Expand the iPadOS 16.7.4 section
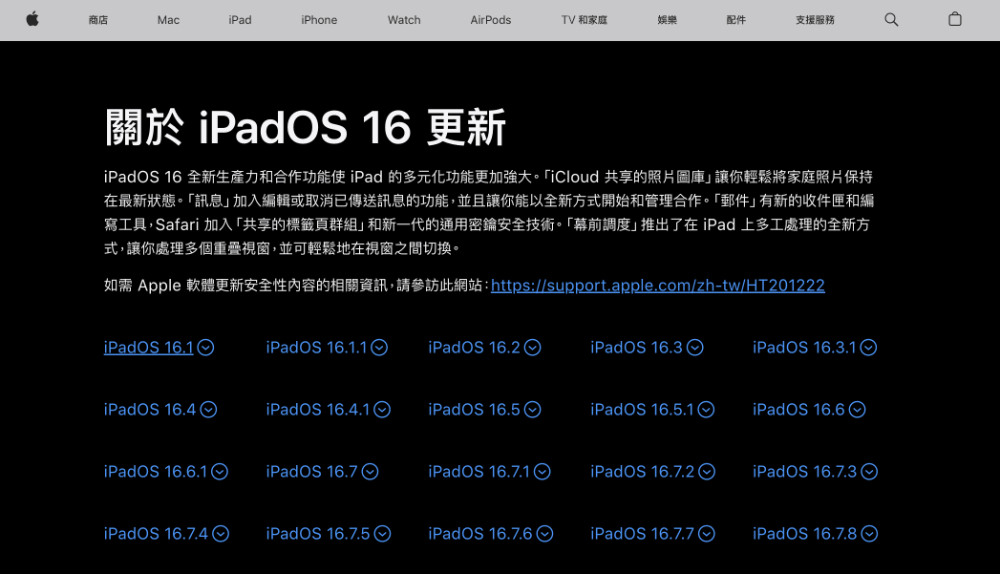1000x574 pixels. pyautogui.click(x=166, y=533)
